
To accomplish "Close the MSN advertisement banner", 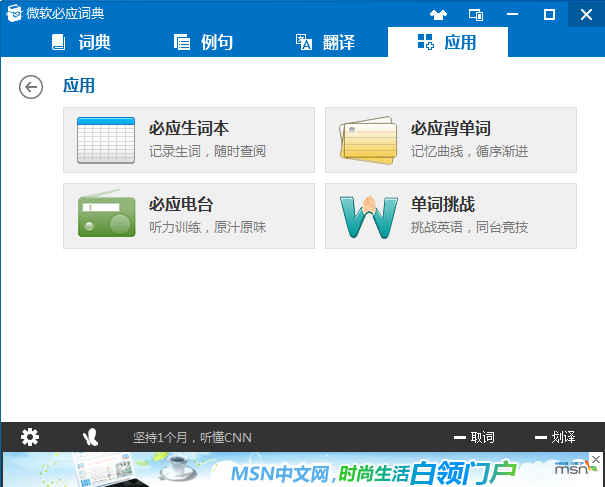I will pyautogui.click(x=596, y=459).
